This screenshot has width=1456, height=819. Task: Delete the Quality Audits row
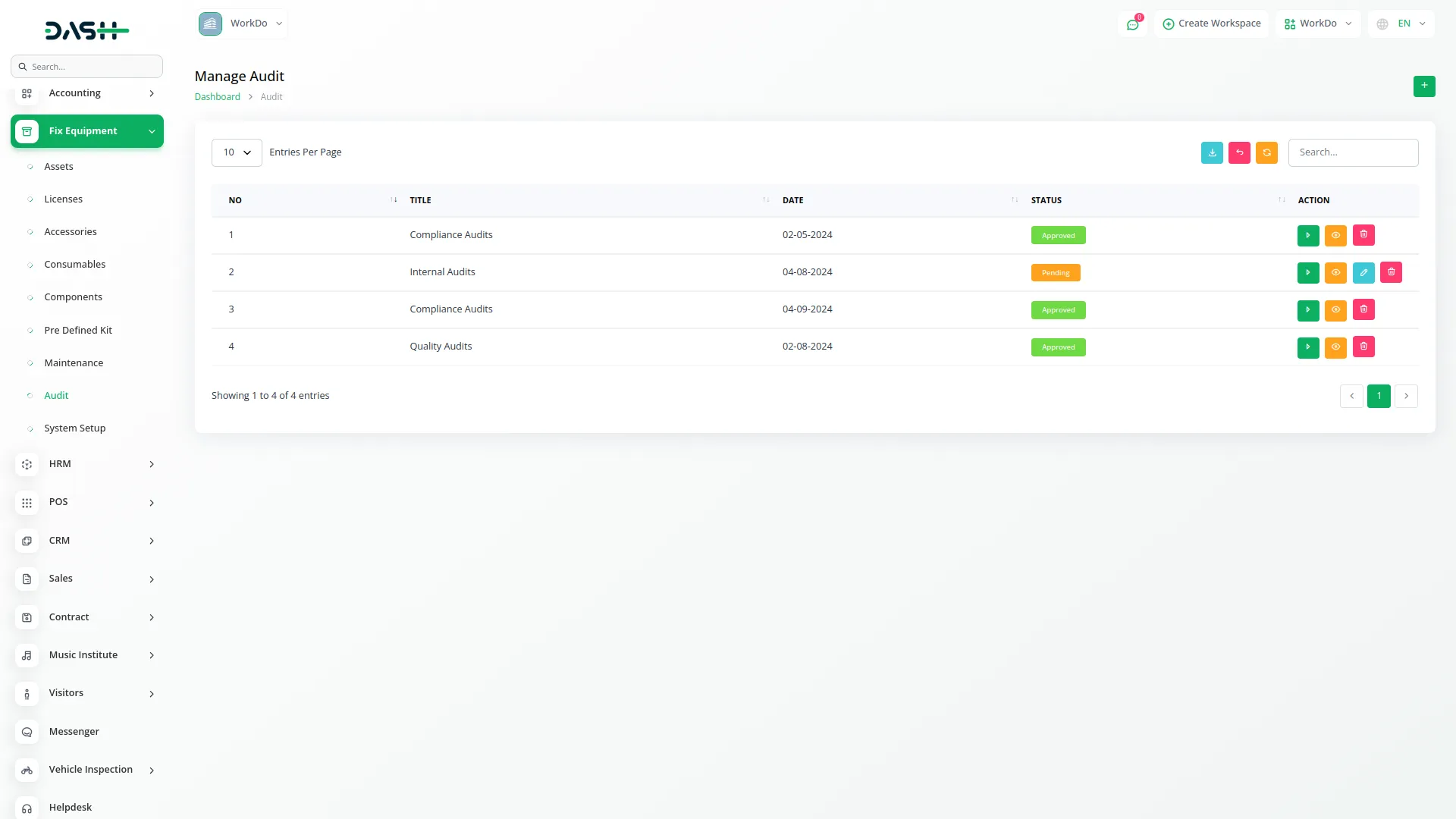click(x=1363, y=347)
